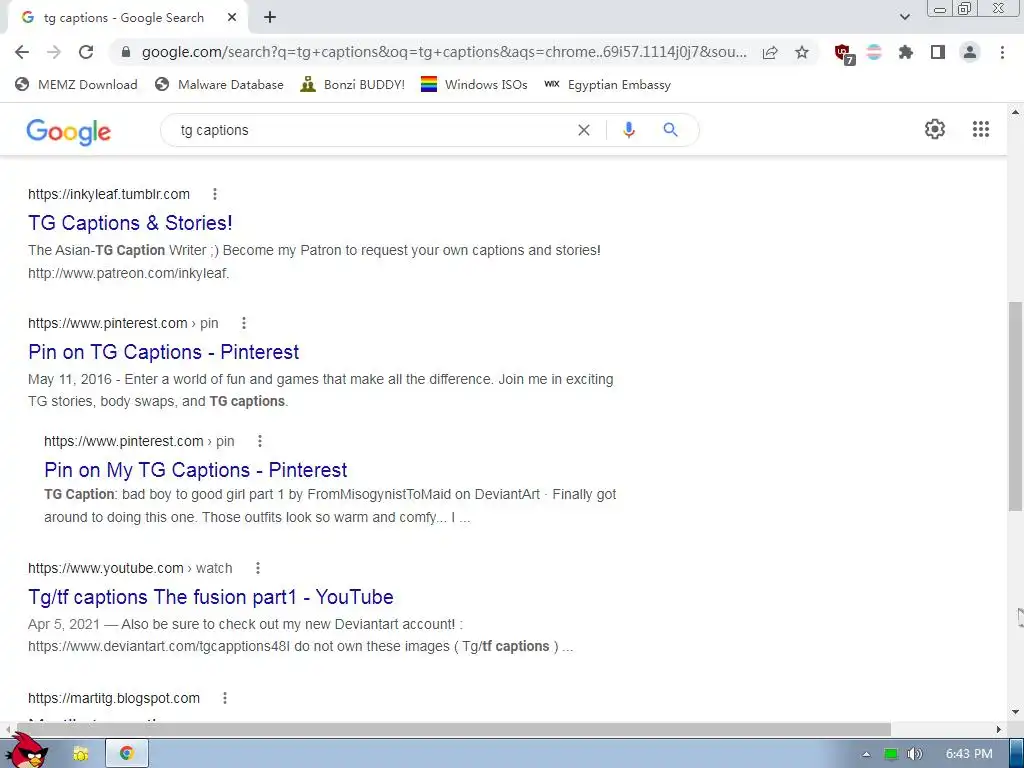View site info via the padlock icon
Viewport: 1024px width, 768px height.
pos(126,52)
